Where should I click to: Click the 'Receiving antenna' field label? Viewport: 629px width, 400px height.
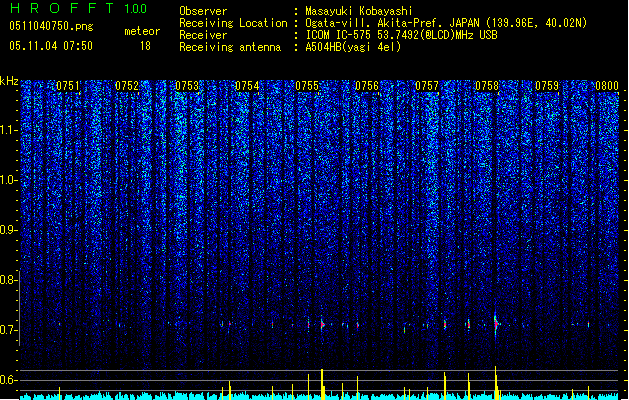[230, 47]
